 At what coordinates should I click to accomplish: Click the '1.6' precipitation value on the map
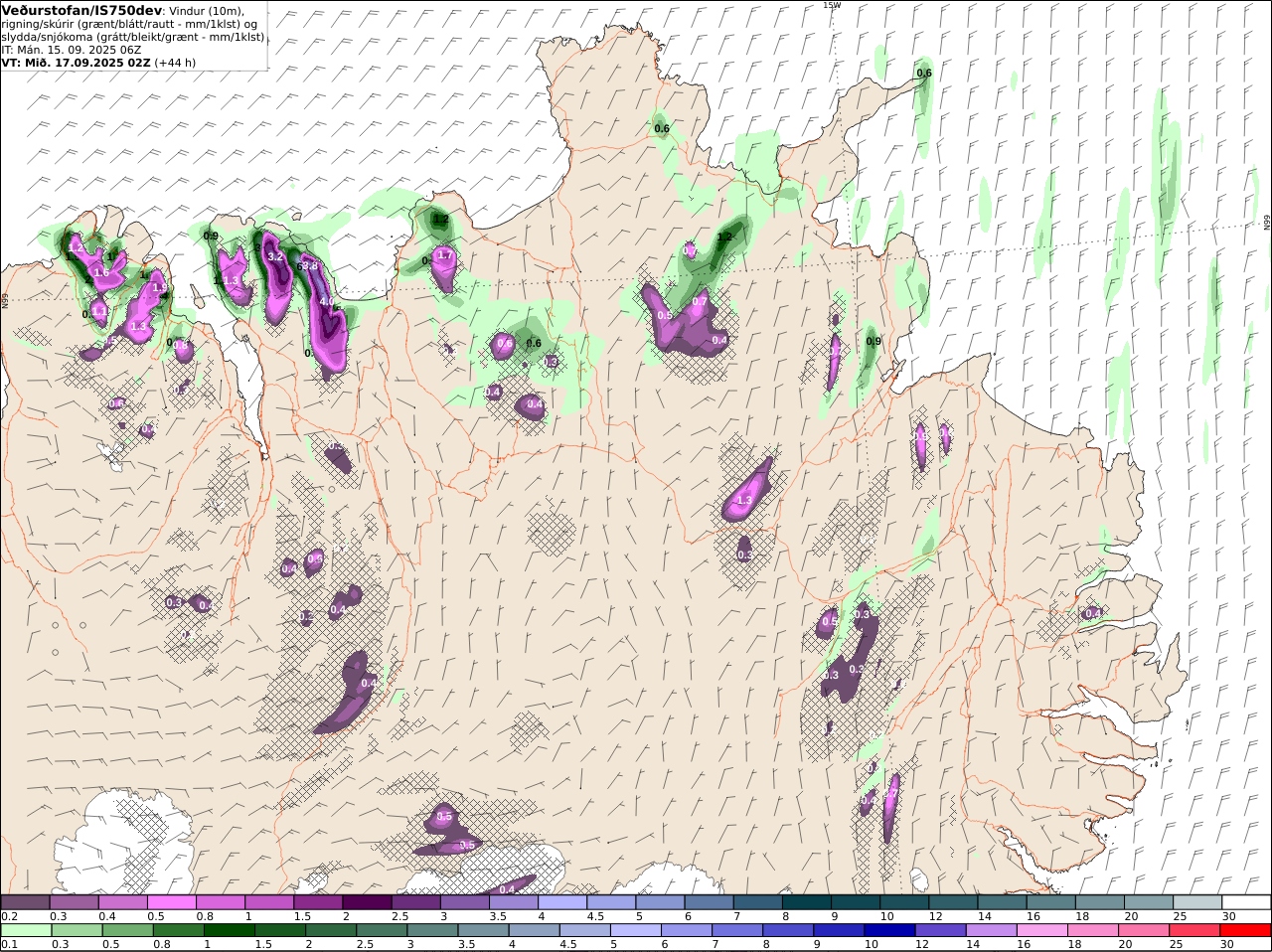101,272
